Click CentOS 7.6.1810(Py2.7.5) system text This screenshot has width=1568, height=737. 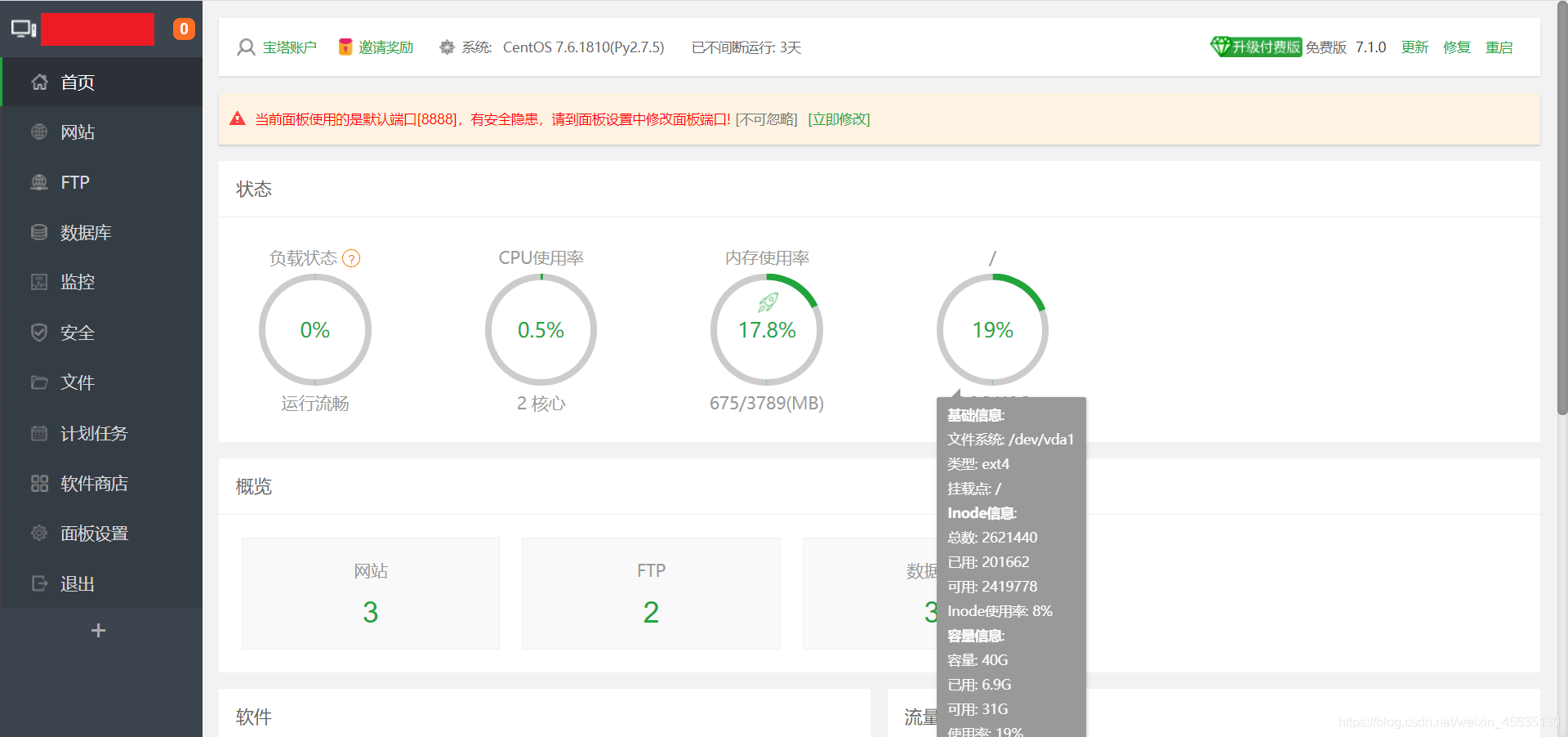583,47
